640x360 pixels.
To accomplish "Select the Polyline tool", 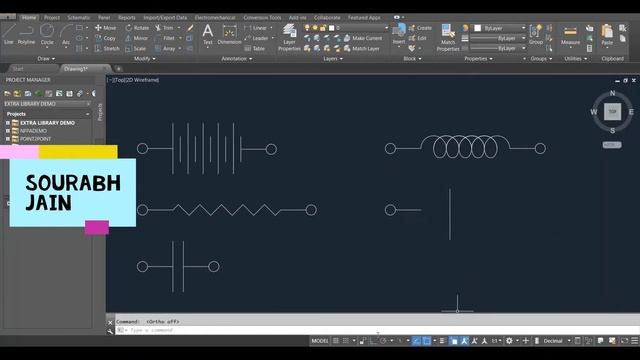I will (26, 34).
